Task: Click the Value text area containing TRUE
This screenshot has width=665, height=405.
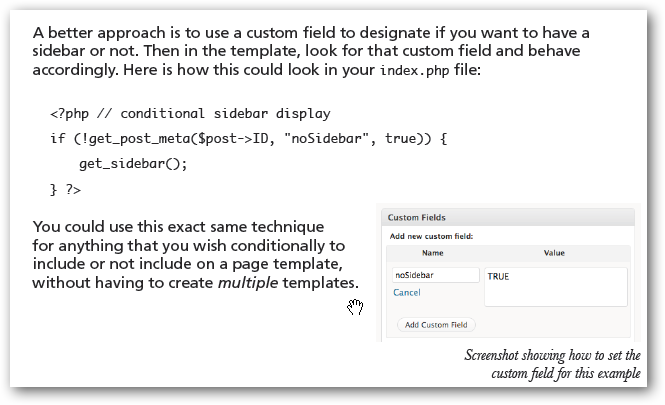Action: (555, 285)
